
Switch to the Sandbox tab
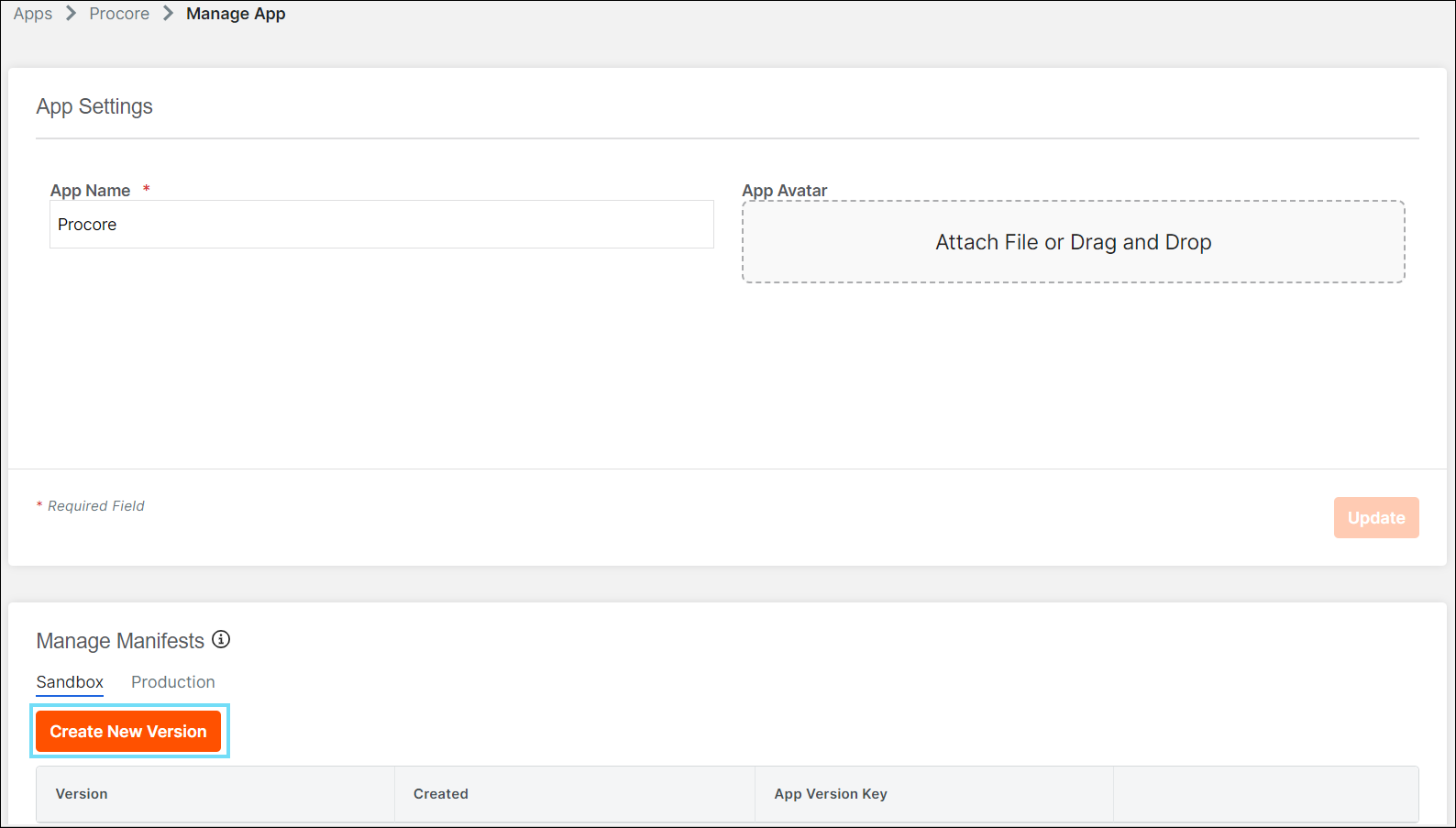(70, 682)
